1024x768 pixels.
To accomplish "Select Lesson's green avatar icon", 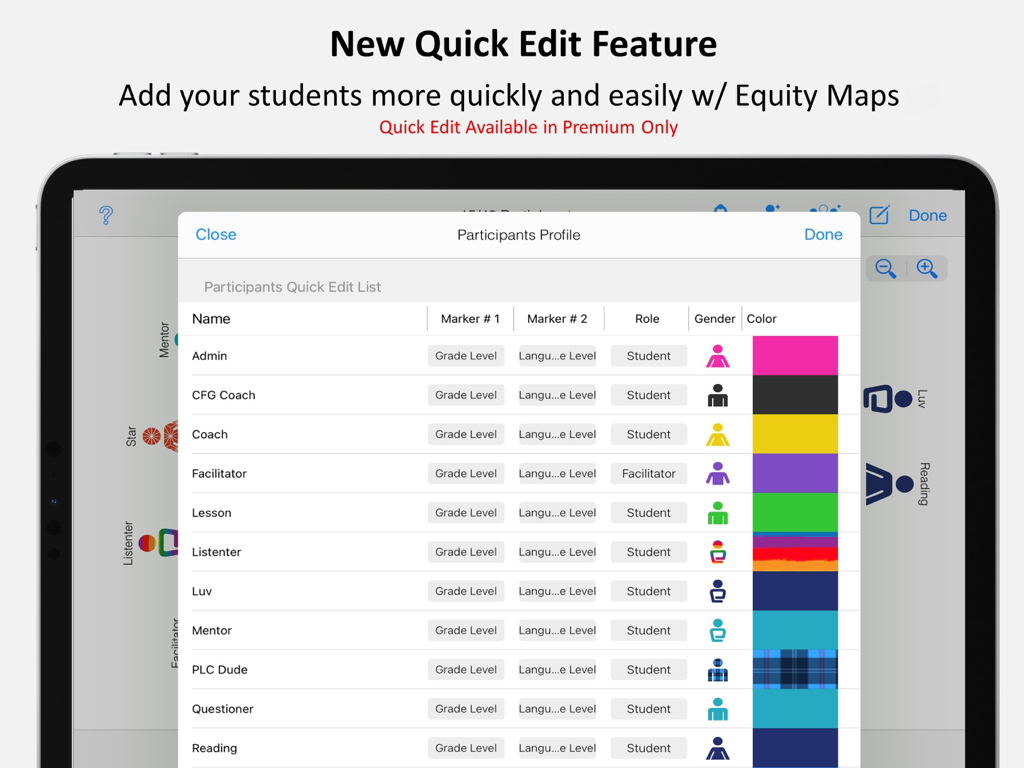I will [718, 512].
